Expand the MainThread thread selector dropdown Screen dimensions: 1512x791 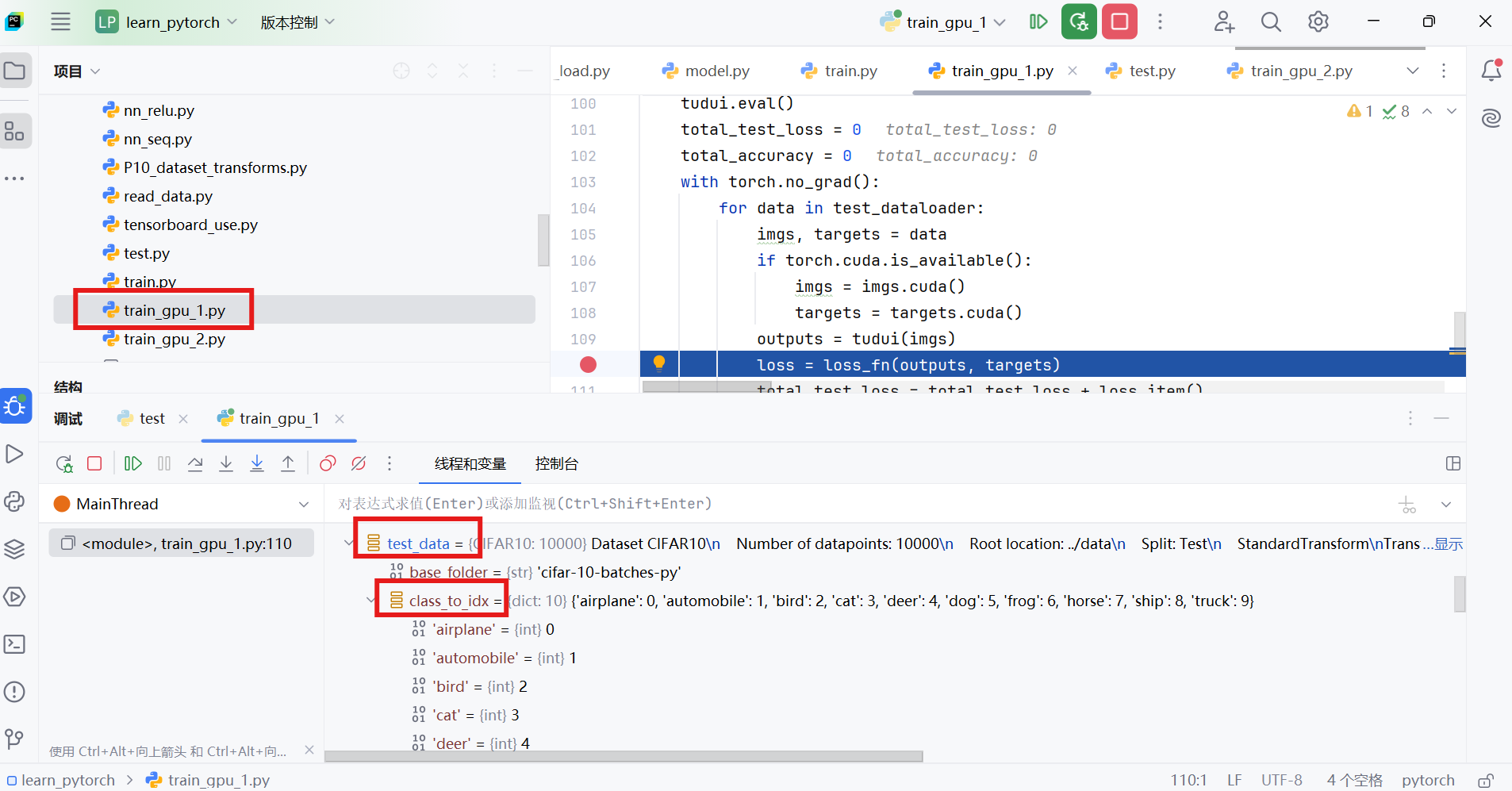pos(304,505)
